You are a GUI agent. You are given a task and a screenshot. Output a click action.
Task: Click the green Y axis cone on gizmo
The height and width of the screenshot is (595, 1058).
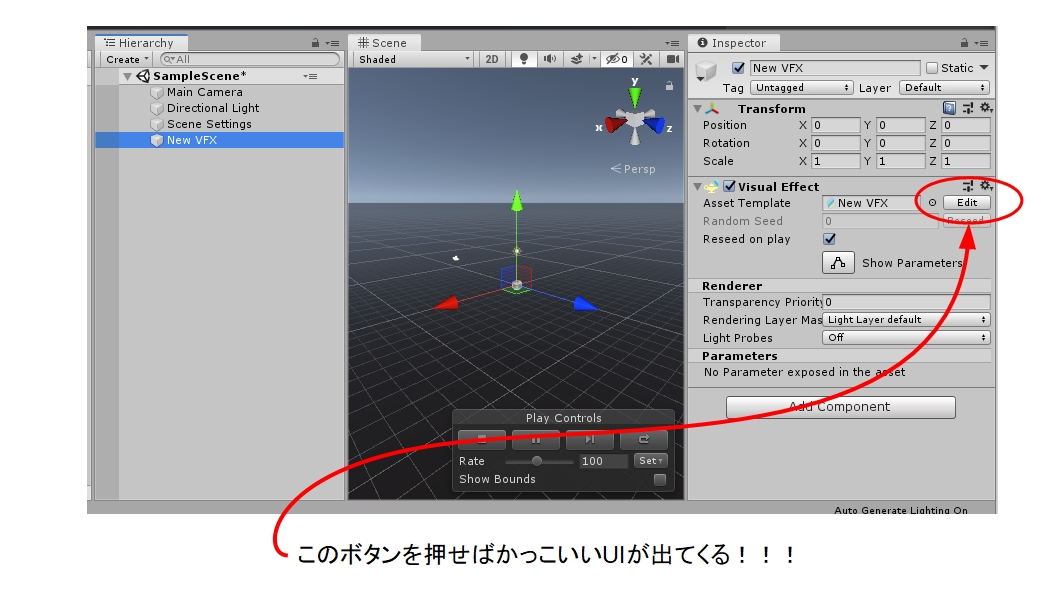634,96
